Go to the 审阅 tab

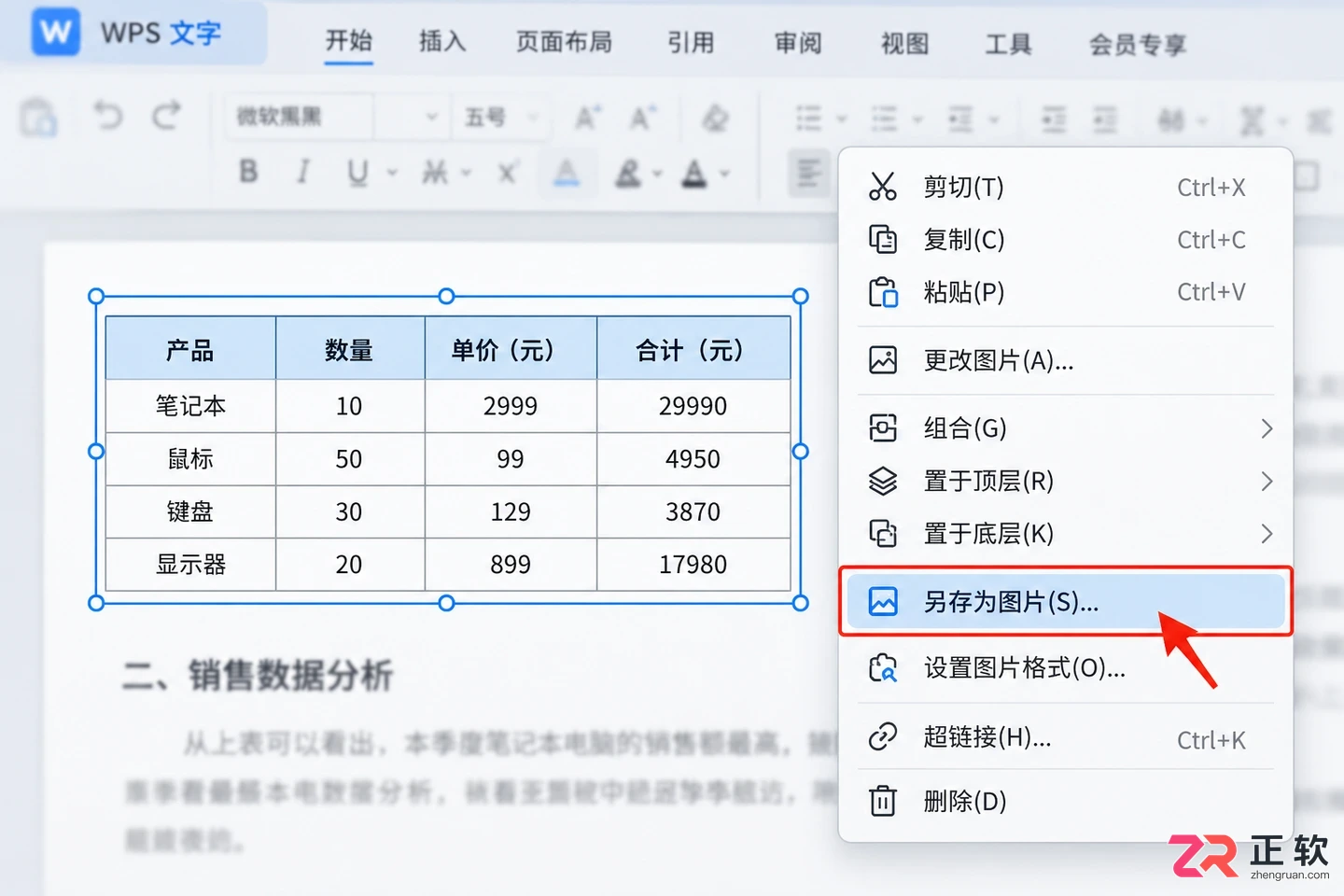798,43
